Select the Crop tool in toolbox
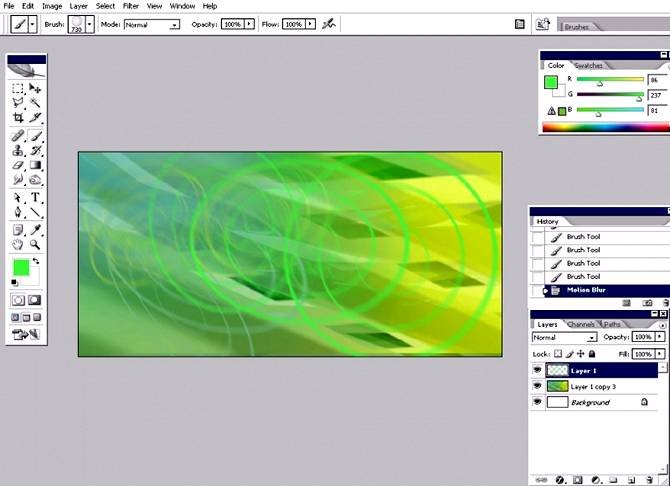This screenshot has width=670, height=486. point(18,118)
